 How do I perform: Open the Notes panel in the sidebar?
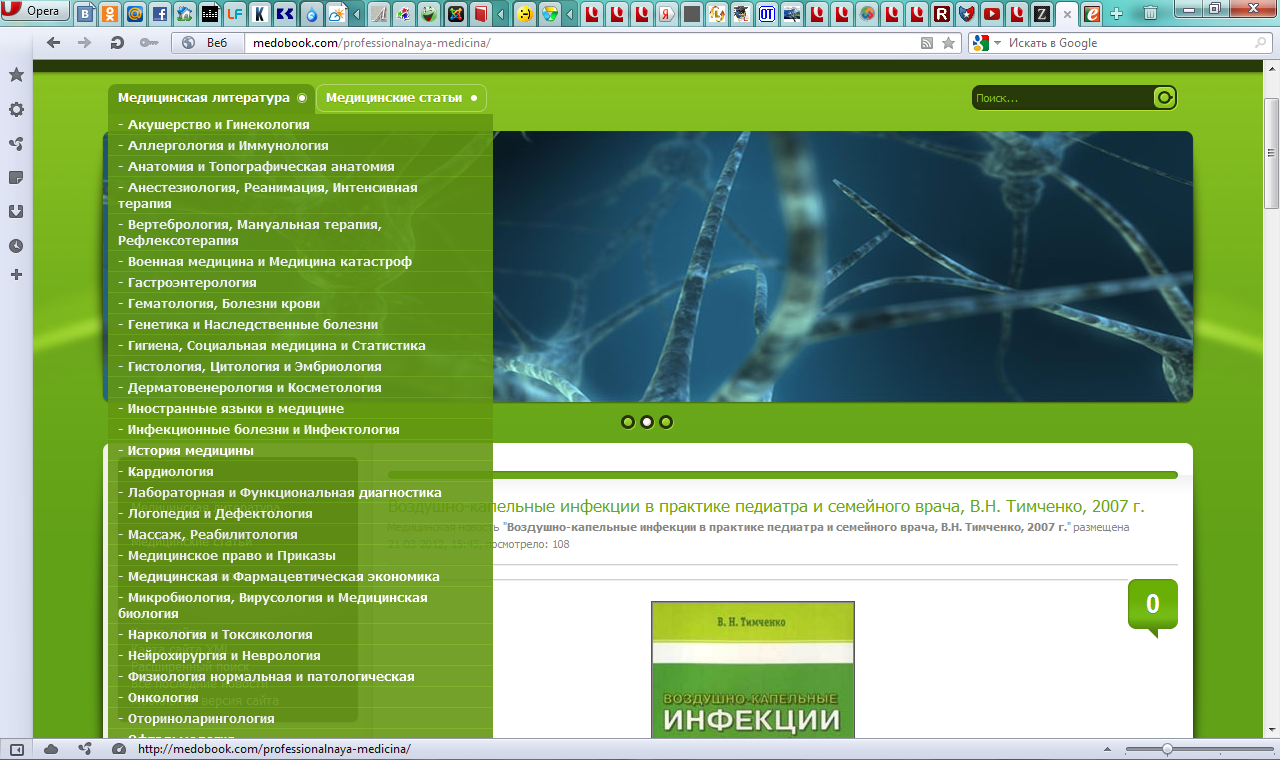point(16,177)
